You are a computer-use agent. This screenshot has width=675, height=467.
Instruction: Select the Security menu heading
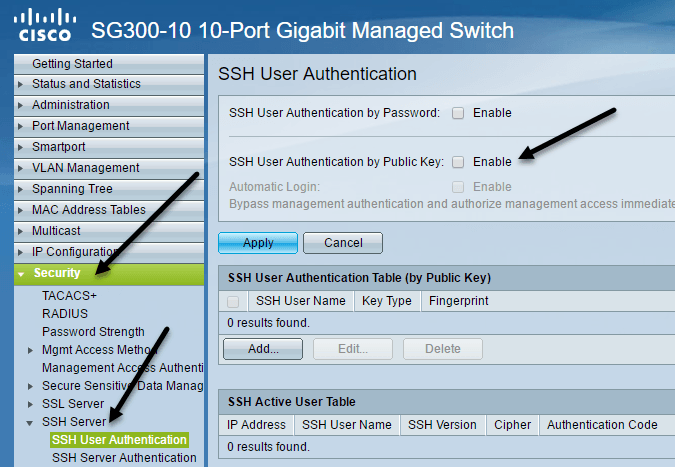(109, 274)
